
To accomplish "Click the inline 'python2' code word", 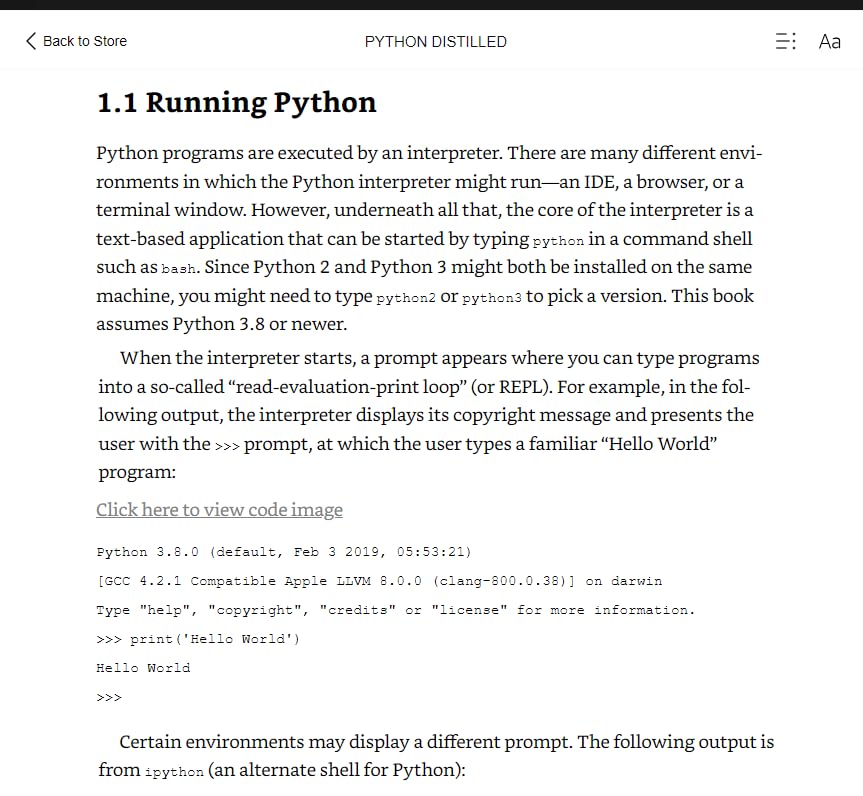I will [406, 298].
